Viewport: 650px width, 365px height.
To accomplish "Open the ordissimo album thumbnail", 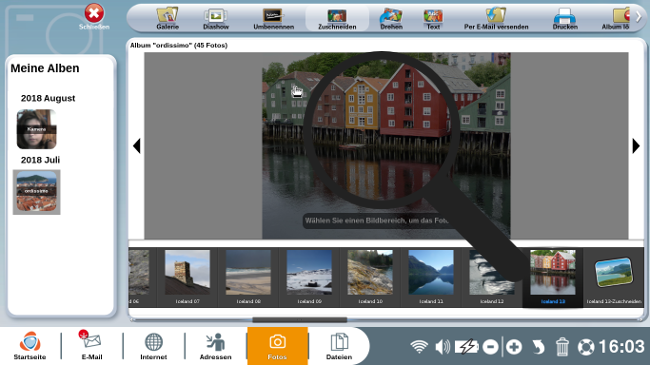I will click(36, 192).
